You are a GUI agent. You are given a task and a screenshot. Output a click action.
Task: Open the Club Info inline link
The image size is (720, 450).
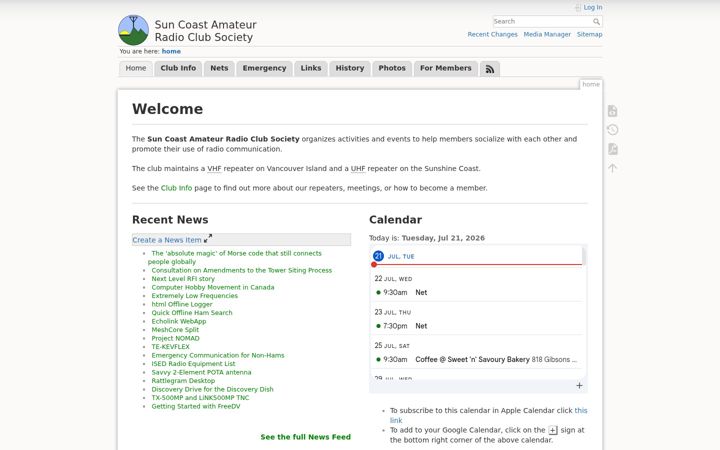pyautogui.click(x=176, y=188)
